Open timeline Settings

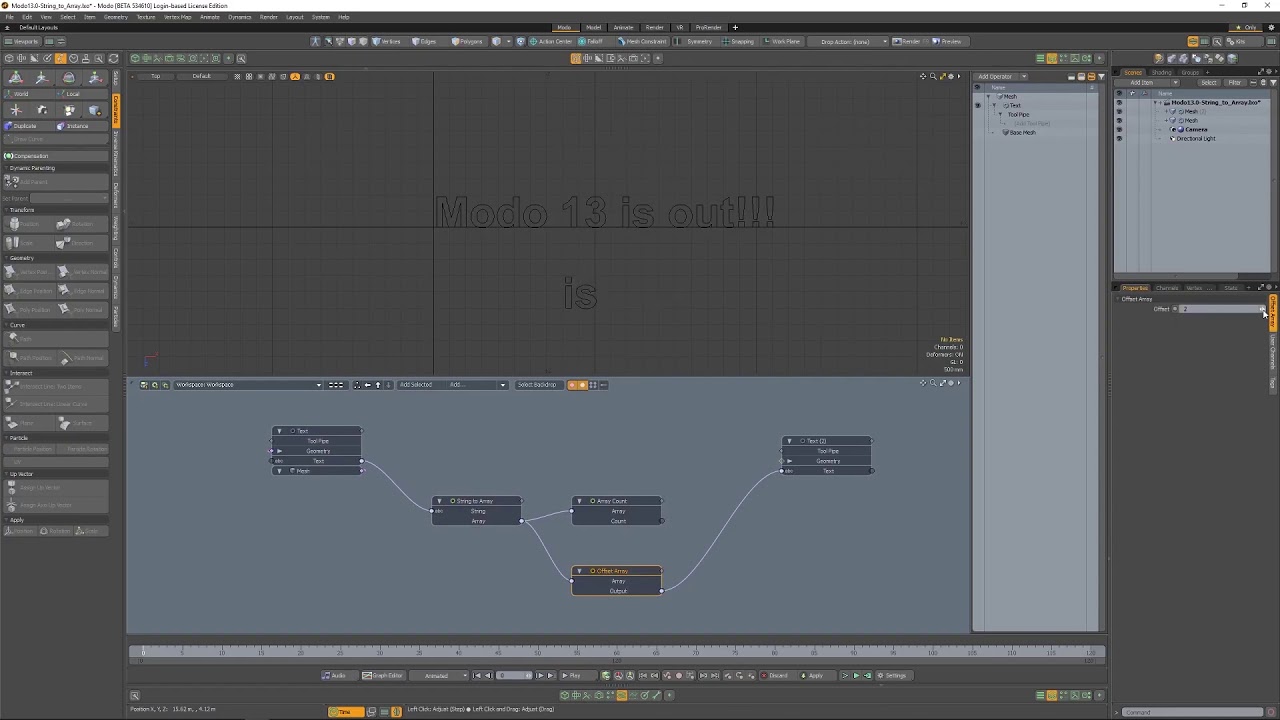(x=892, y=676)
